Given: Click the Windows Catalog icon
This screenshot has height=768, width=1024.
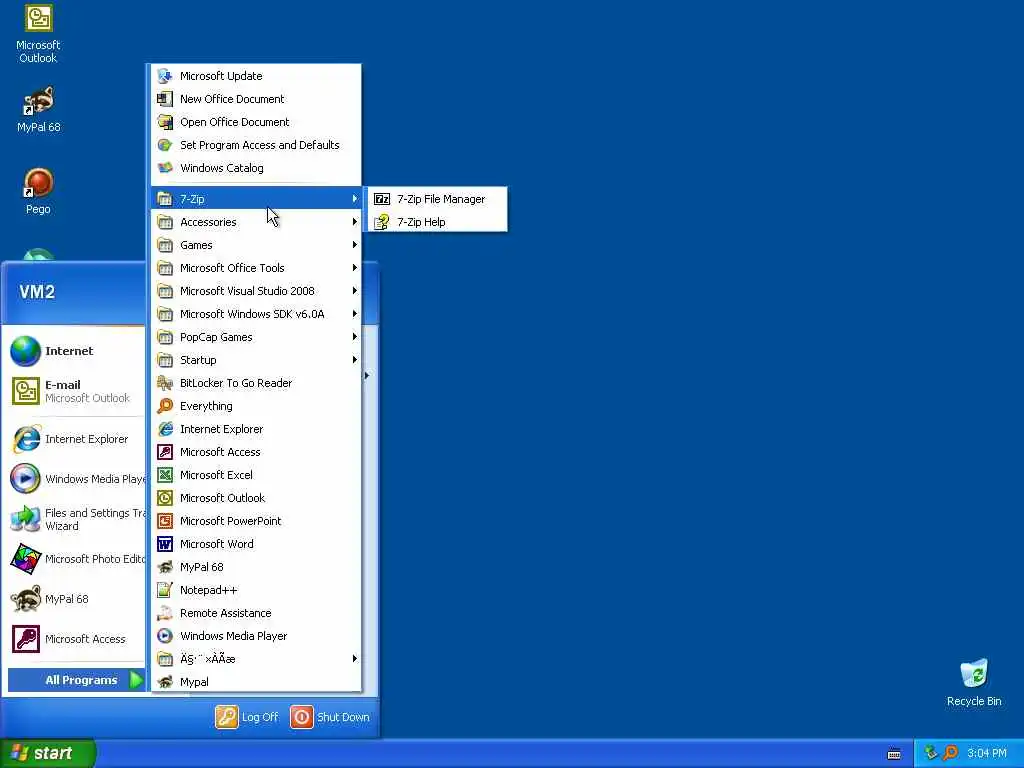Looking at the screenshot, I should click(165, 168).
